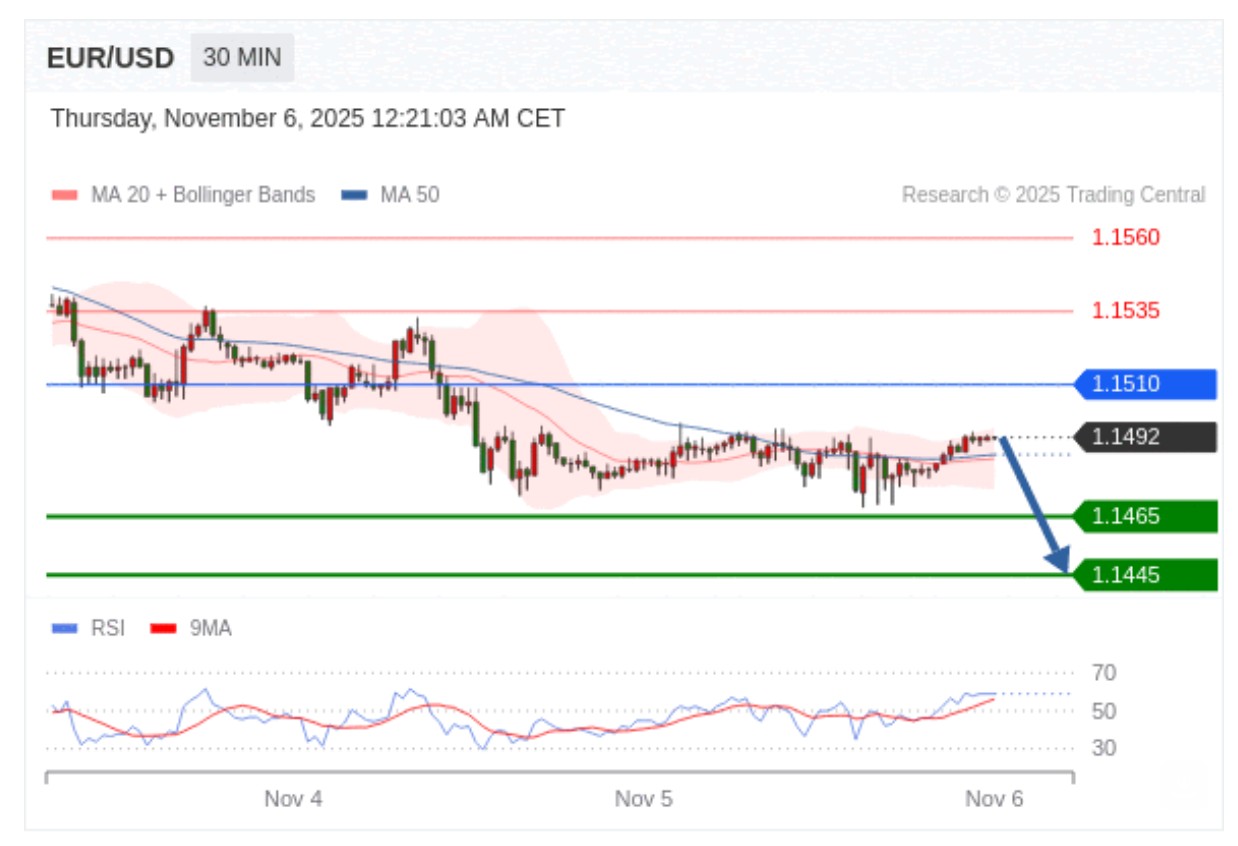Click the RSI 70 overbought level label
This screenshot has height=846, width=1238.
(x=1104, y=672)
